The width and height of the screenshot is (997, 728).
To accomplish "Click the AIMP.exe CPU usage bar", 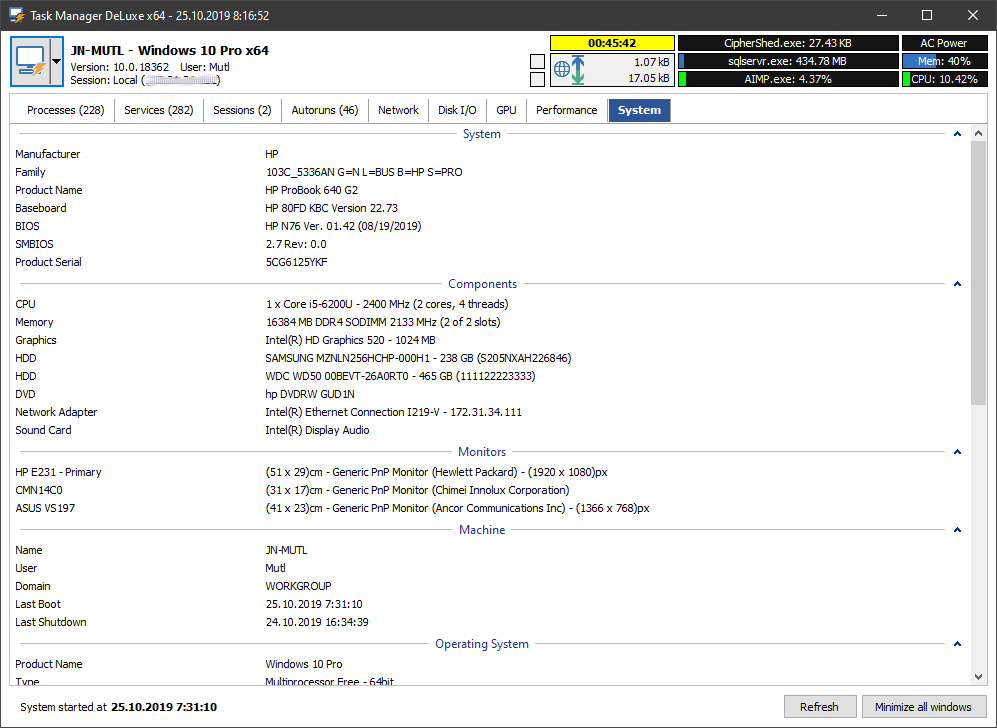I will point(788,79).
